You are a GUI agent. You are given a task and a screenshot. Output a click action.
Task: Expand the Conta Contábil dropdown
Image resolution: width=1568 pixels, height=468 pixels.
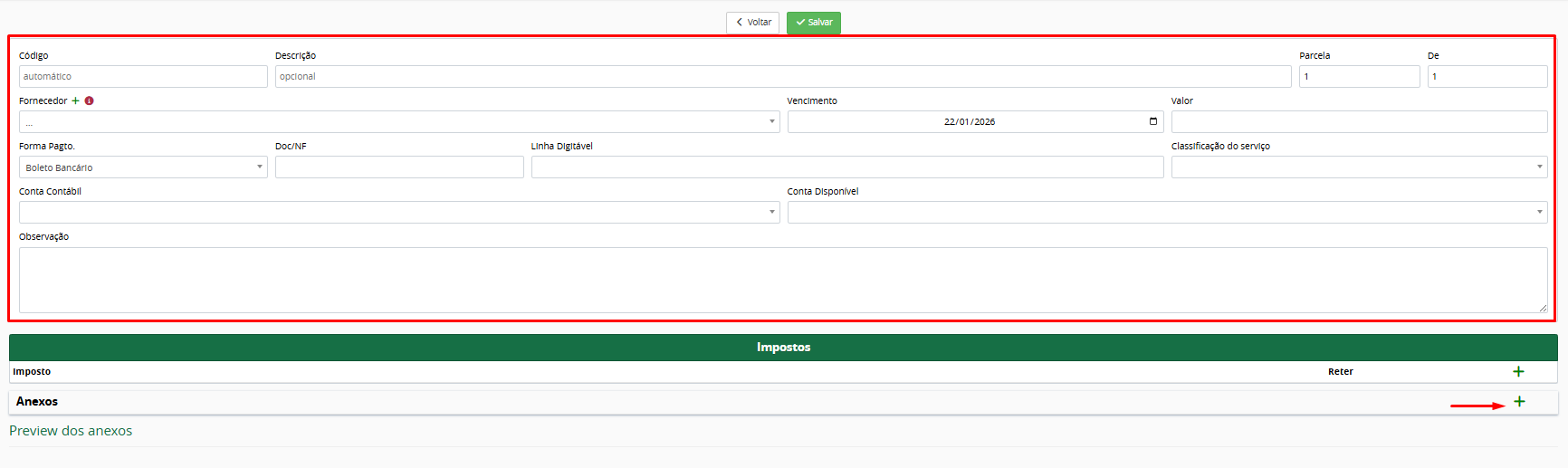click(398, 212)
